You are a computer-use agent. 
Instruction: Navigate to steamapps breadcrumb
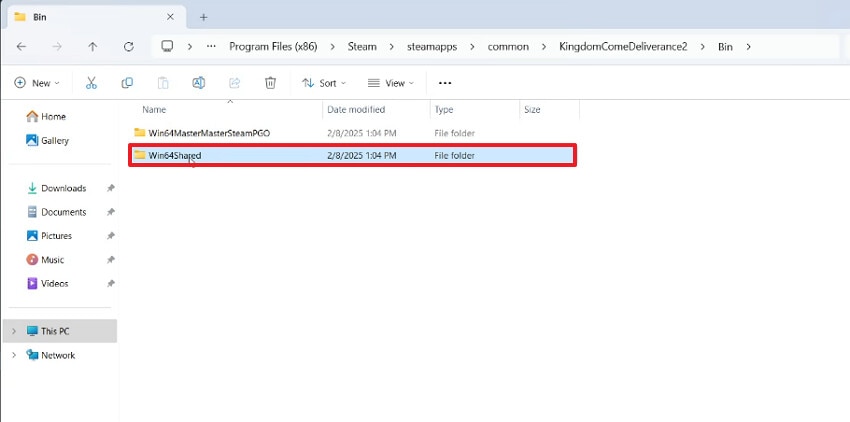tap(432, 47)
